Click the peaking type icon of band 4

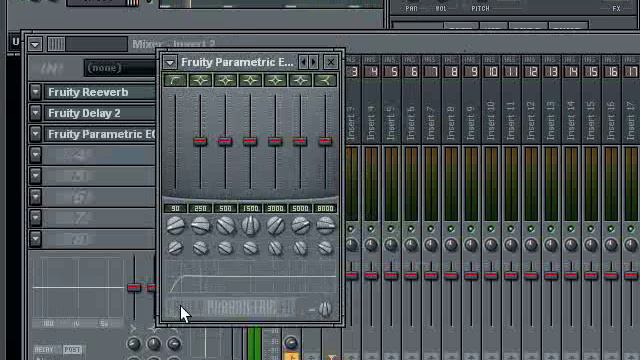point(250,80)
